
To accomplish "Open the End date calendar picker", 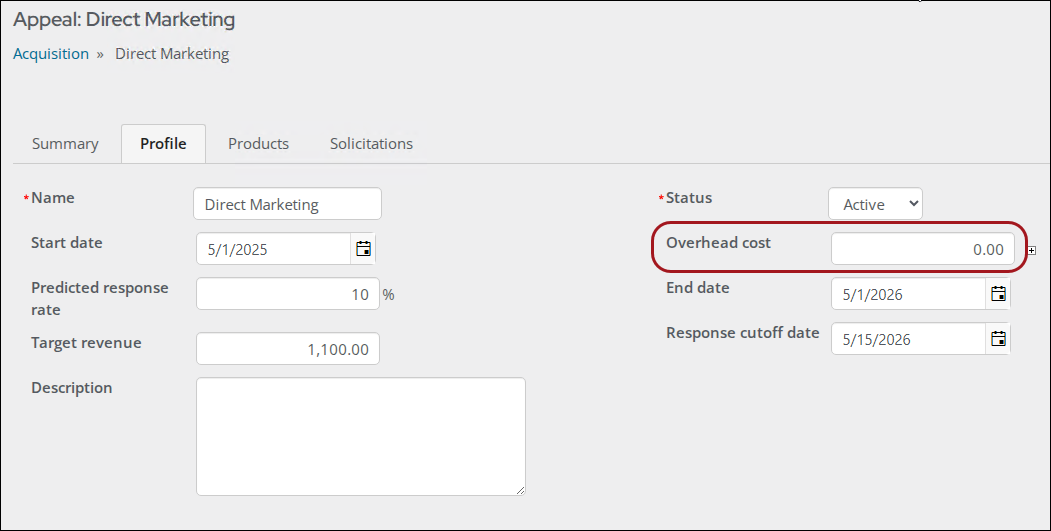I will 998,294.
